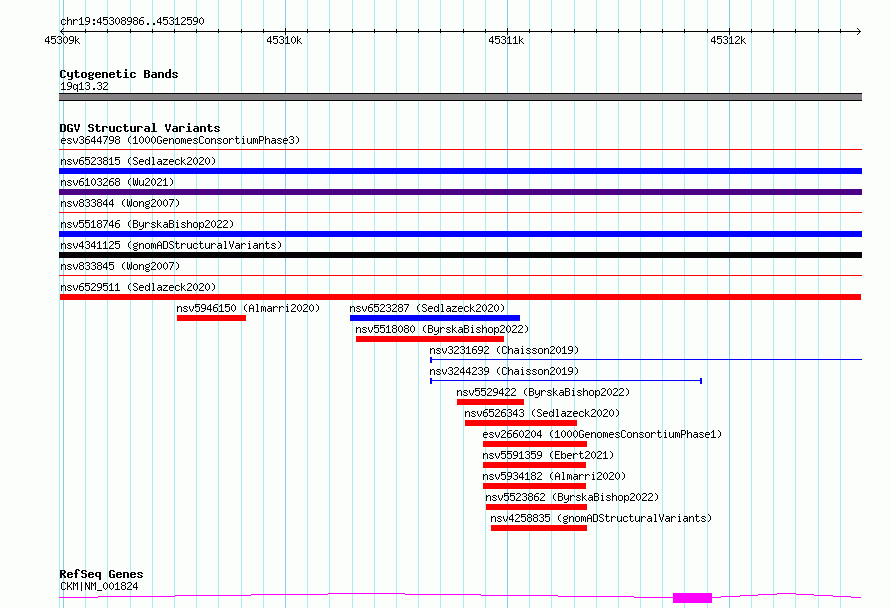890x608 pixels.
Task: Click the RefSeq Genes track title
Action: point(101,574)
